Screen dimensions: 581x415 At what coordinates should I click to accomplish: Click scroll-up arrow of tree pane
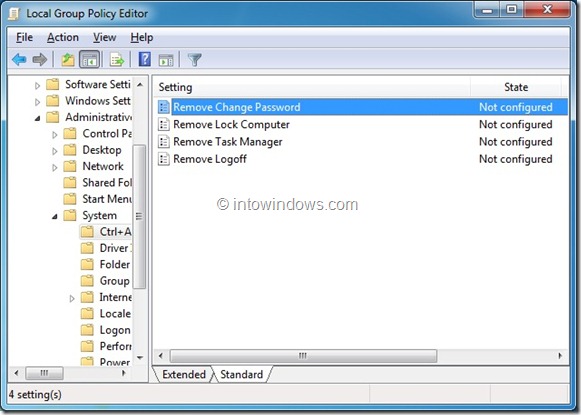point(140,85)
